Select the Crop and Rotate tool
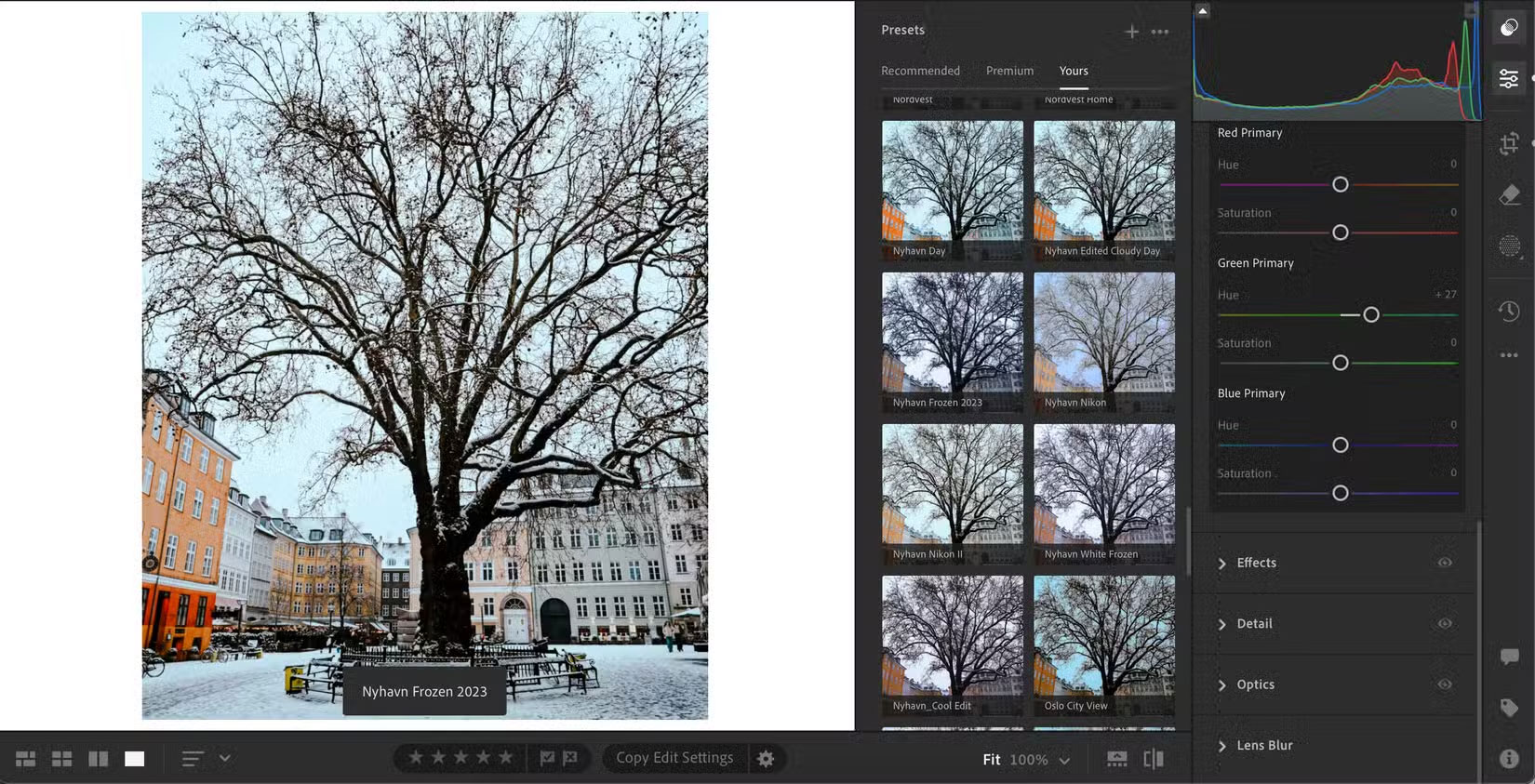Image resolution: width=1535 pixels, height=784 pixels. point(1508,143)
